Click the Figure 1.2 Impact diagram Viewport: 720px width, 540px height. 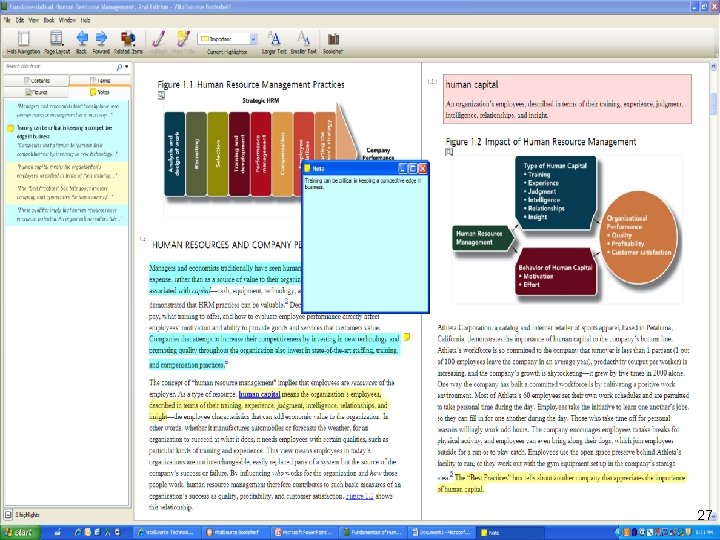pos(566,229)
